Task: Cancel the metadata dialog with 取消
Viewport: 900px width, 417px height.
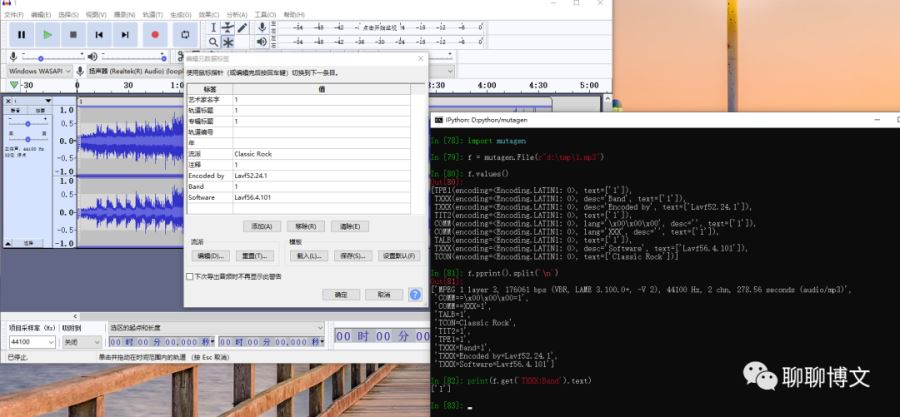Action: pyautogui.click(x=384, y=294)
